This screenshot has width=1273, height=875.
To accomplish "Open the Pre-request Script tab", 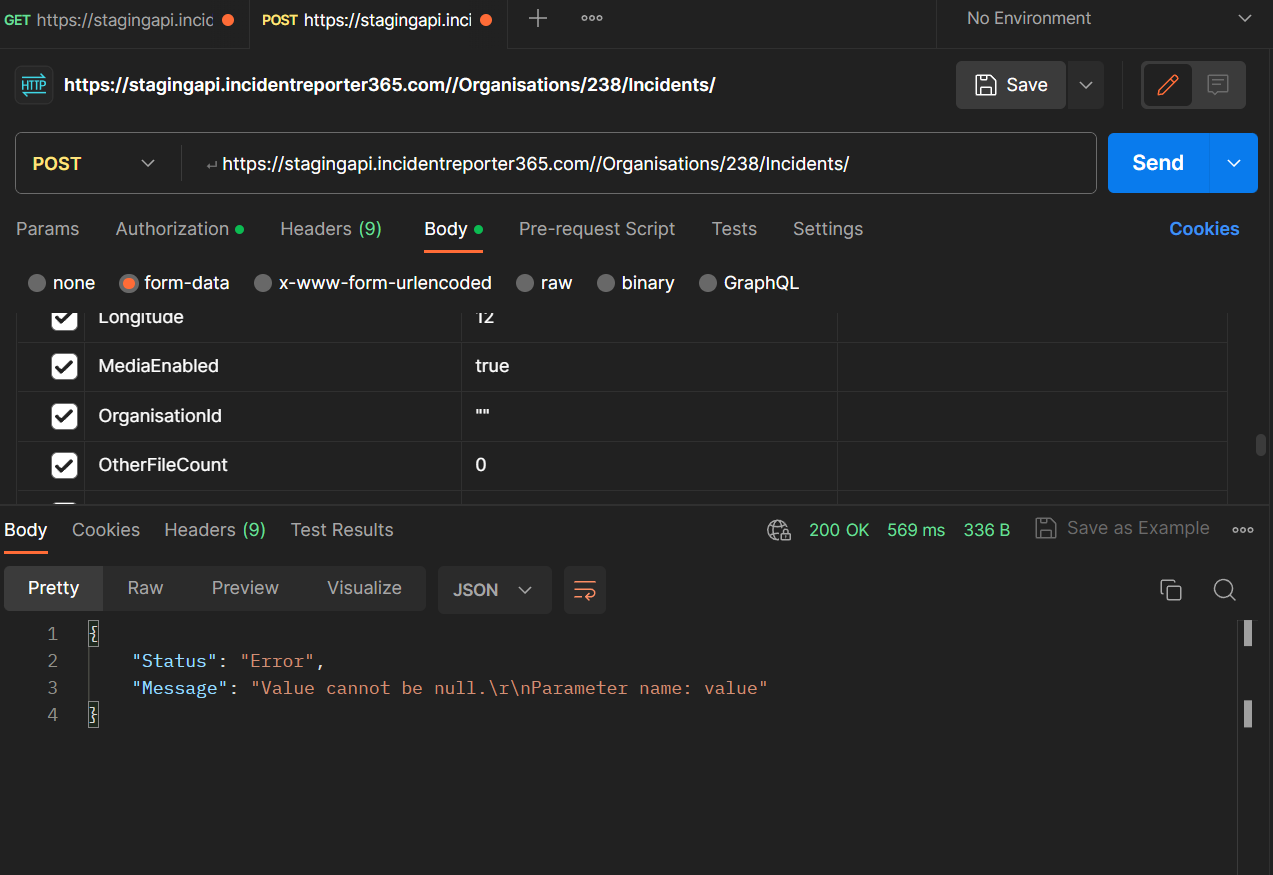I will [597, 229].
